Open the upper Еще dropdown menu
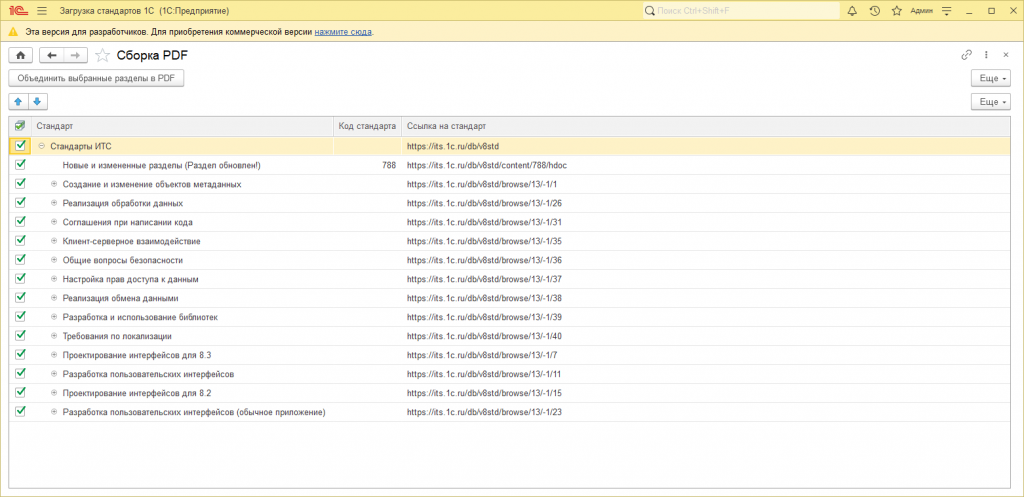 991,78
